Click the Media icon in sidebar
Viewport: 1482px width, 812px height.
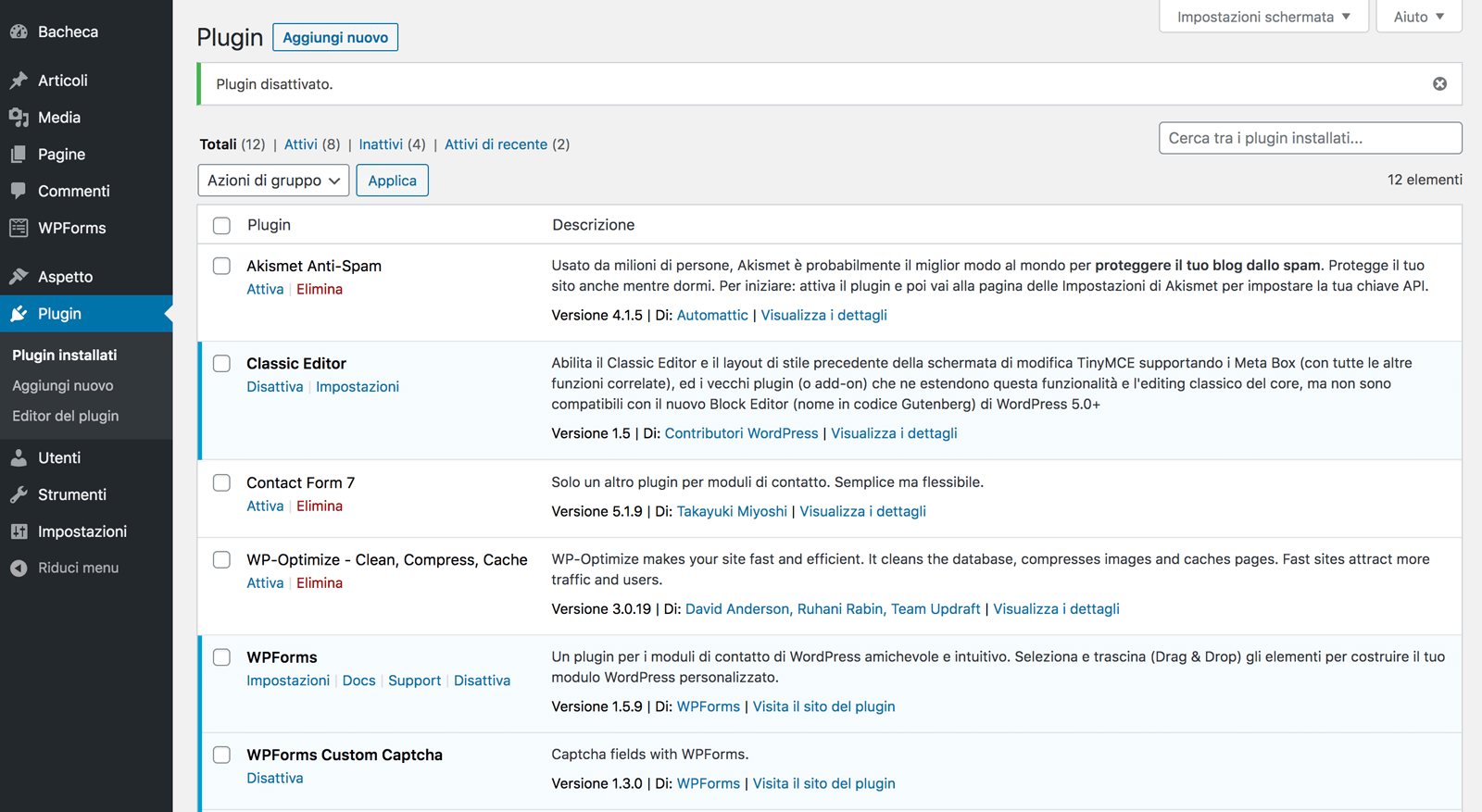tap(19, 118)
